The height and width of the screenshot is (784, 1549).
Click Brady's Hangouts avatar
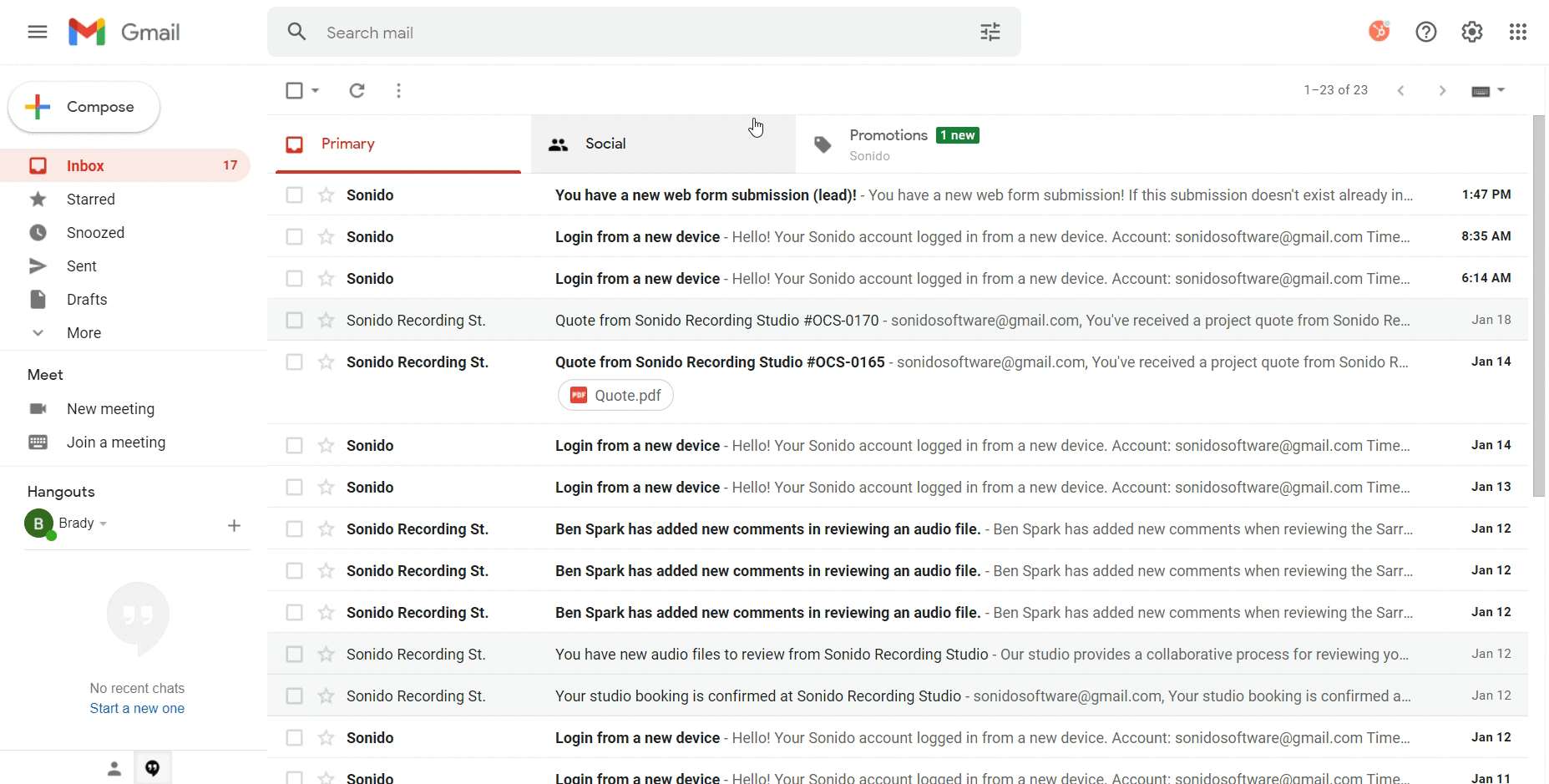click(38, 524)
